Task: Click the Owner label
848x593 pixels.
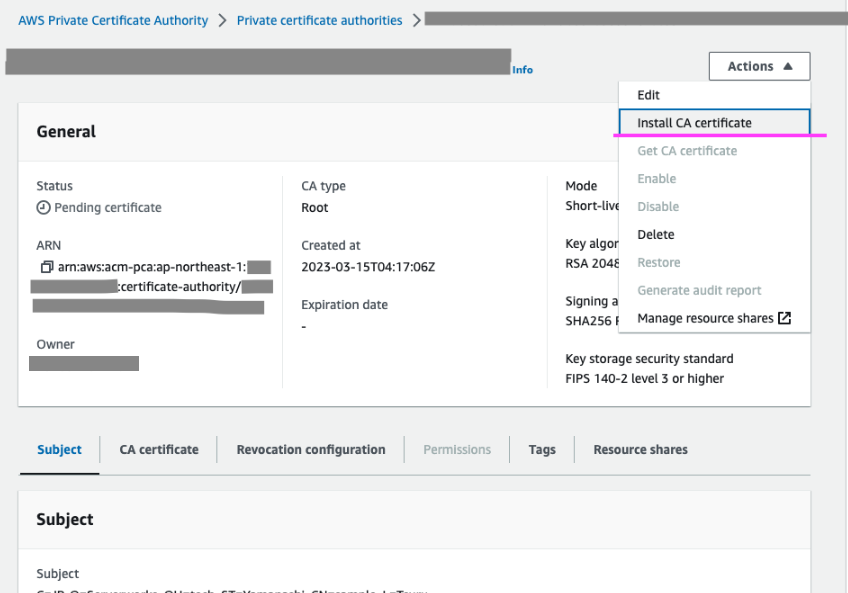Action: tap(55, 345)
